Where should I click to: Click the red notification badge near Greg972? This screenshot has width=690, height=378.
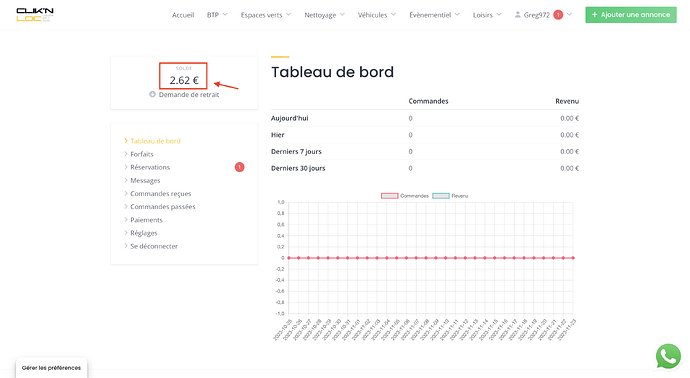(x=558, y=15)
